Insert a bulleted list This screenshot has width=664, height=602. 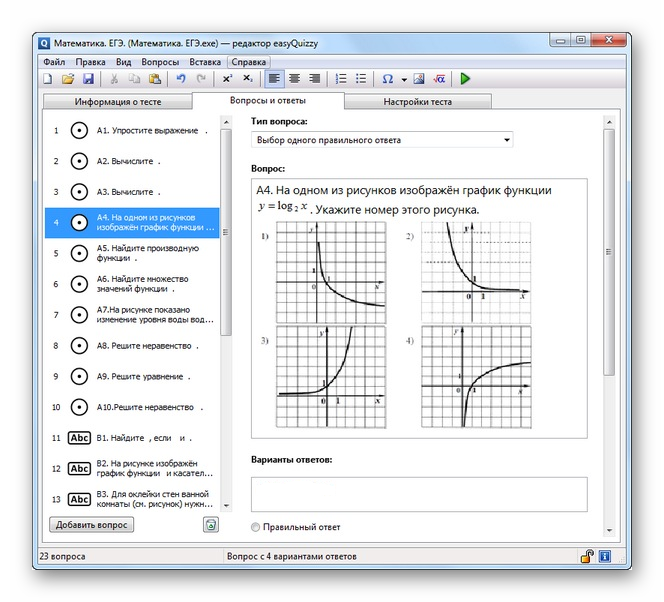pyautogui.click(x=361, y=79)
